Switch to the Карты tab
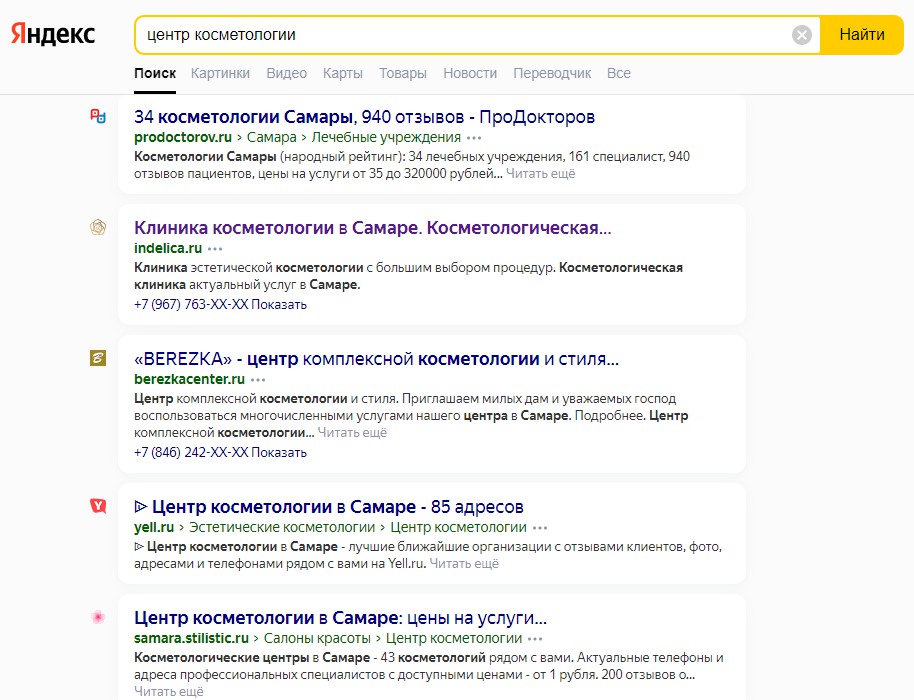Image resolution: width=914 pixels, height=700 pixels. 343,73
